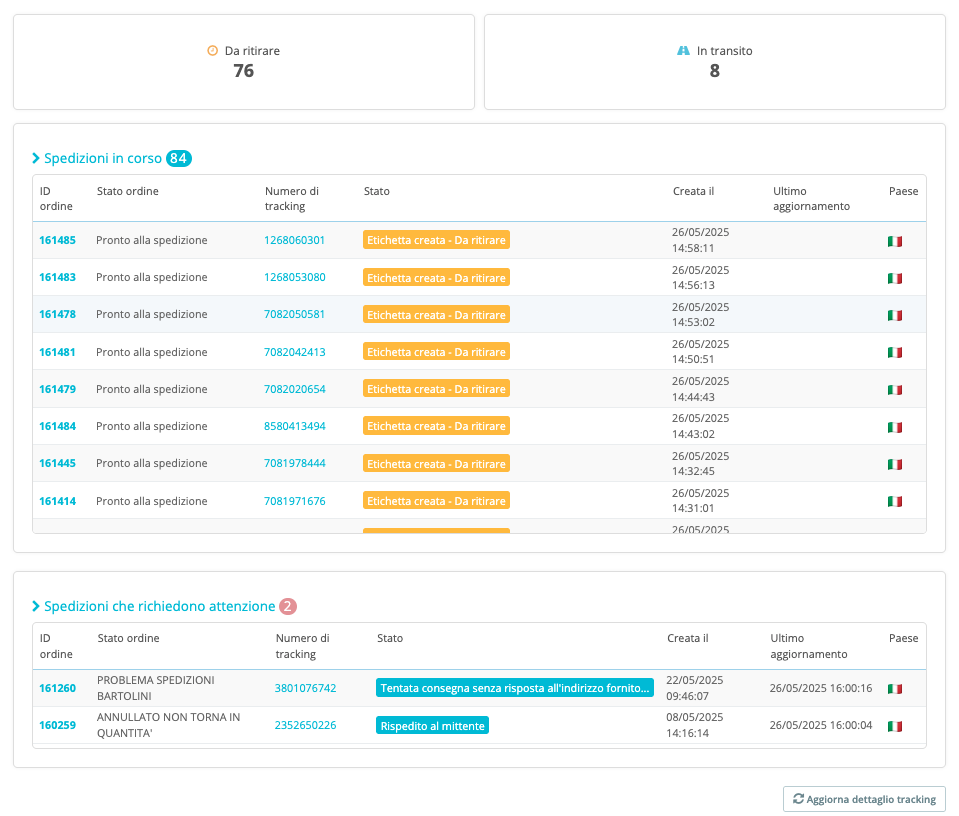Collapse Spedizioni che richiedono attenzione chevron

35,606
